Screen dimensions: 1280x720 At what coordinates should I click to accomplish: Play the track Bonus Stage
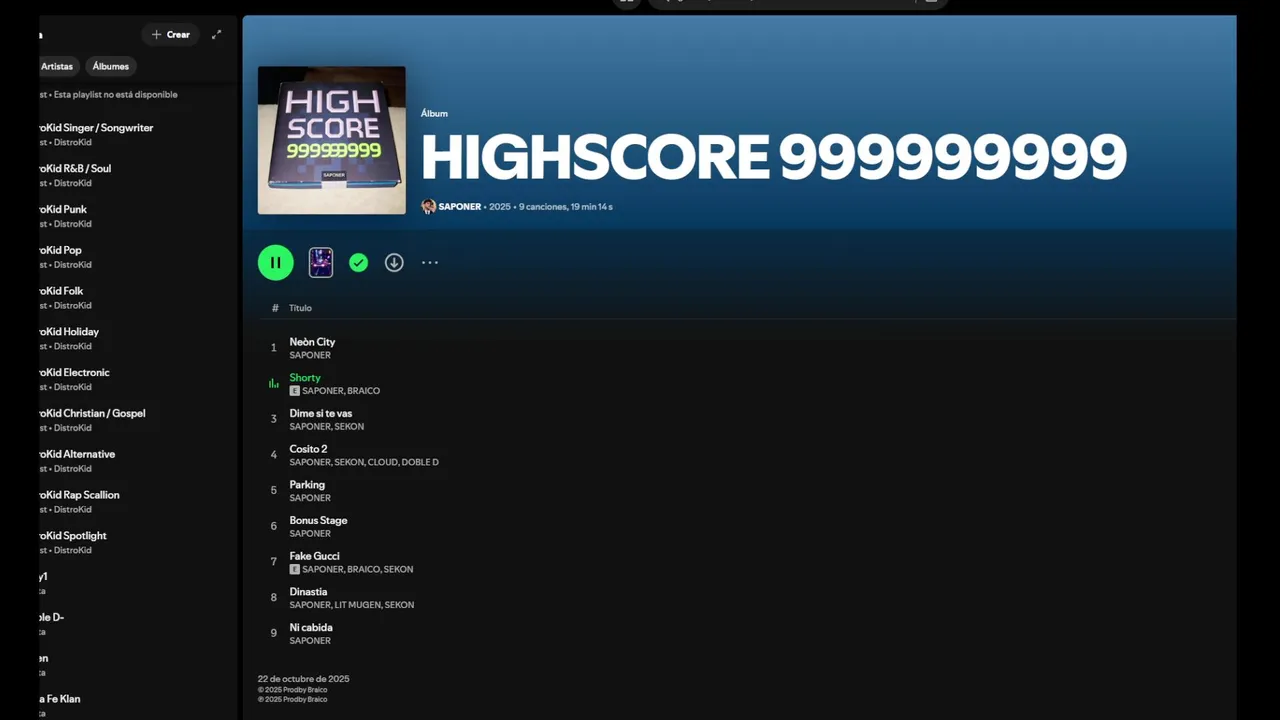coord(318,520)
